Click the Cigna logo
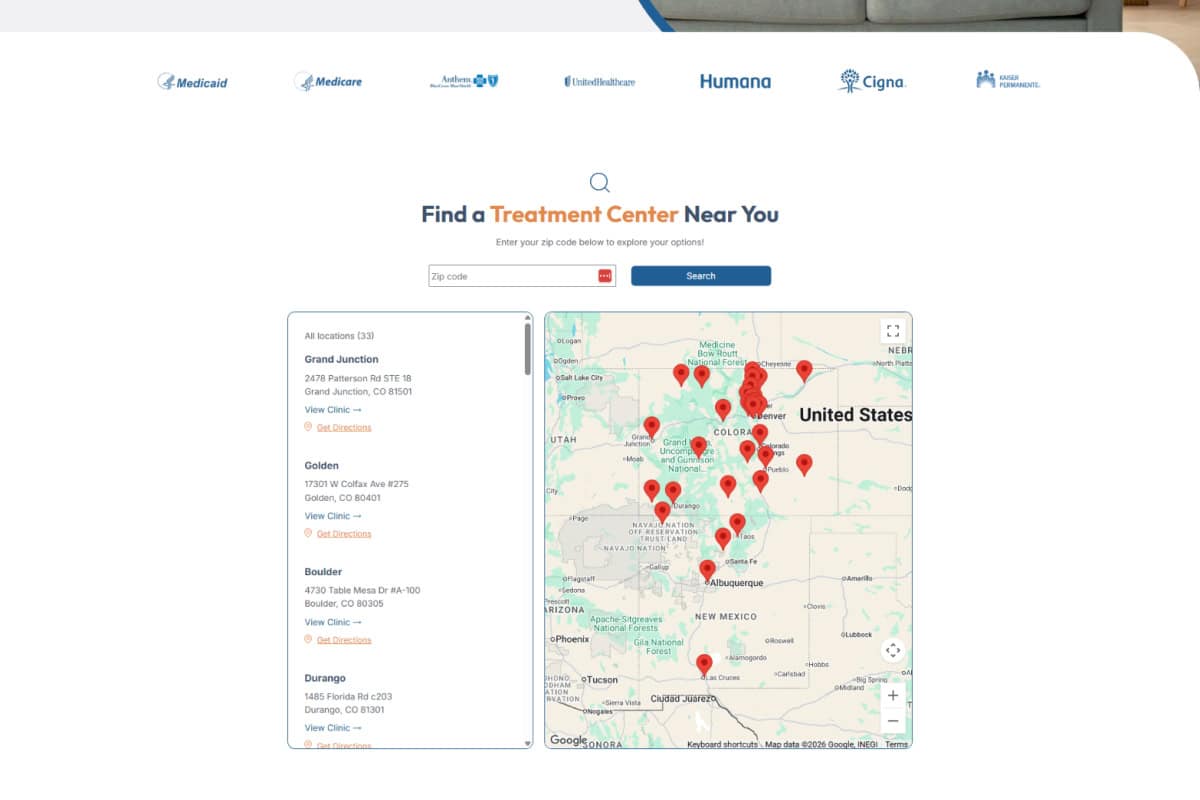The height and width of the screenshot is (800, 1200). tap(872, 81)
